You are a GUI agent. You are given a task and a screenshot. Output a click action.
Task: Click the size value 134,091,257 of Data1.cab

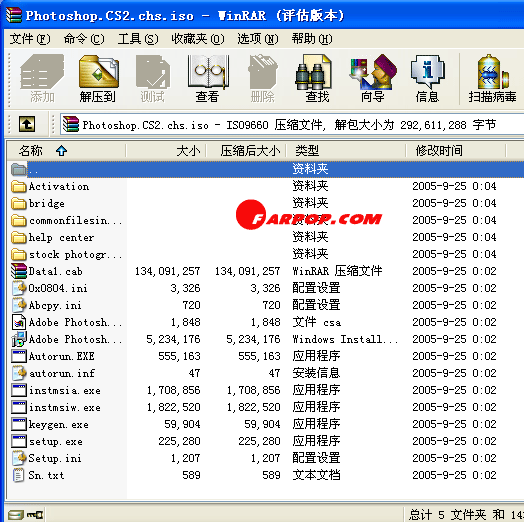pos(167,271)
